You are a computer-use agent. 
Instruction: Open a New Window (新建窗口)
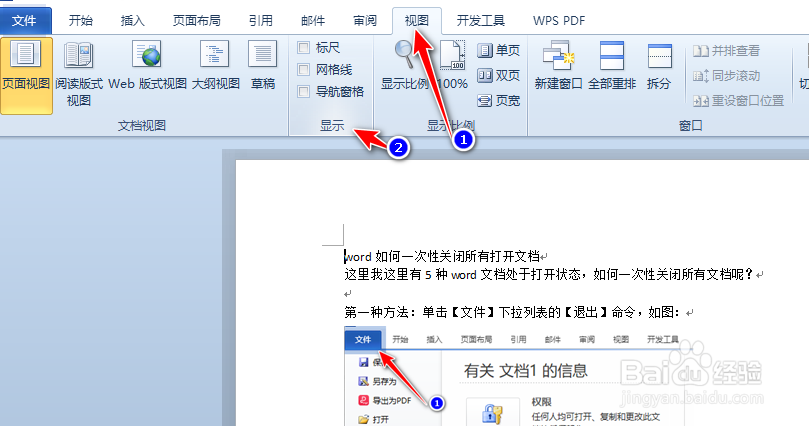(558, 66)
